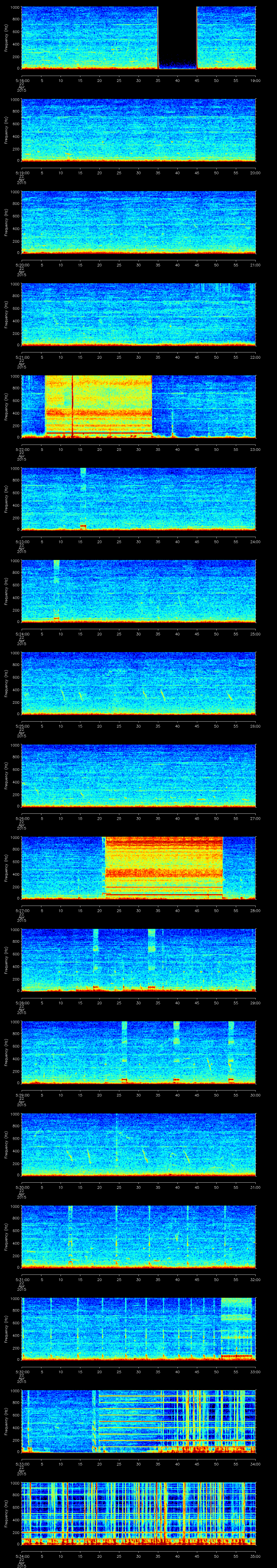The width and height of the screenshot is (277, 1568).
Task: Click the Frequency (Hz) axis label of the top panel
Action: pos(6,38)
